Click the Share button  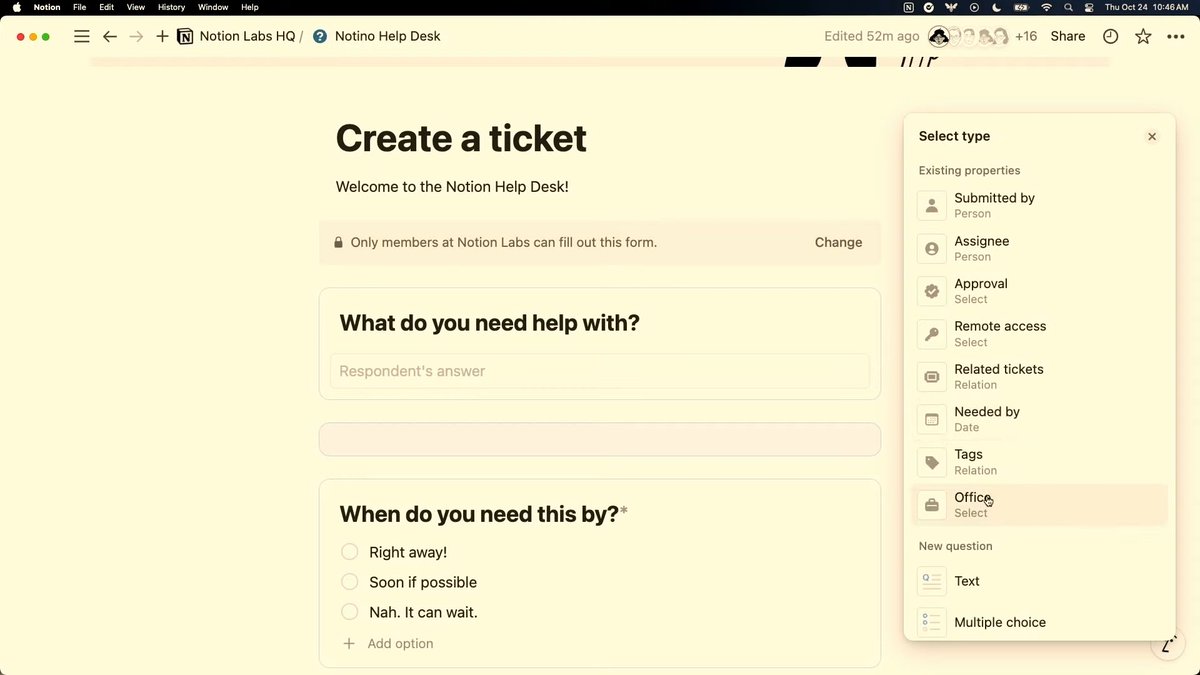coord(1068,36)
